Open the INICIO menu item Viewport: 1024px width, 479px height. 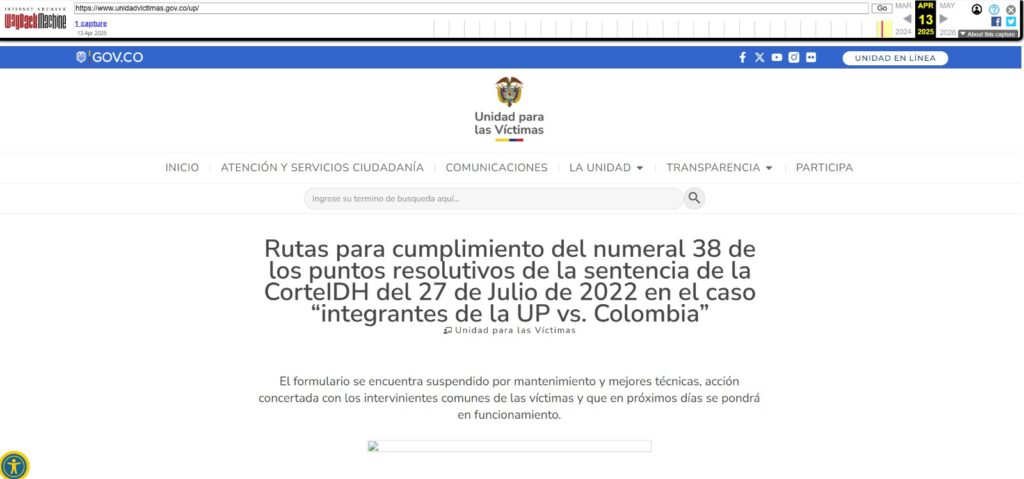182,167
